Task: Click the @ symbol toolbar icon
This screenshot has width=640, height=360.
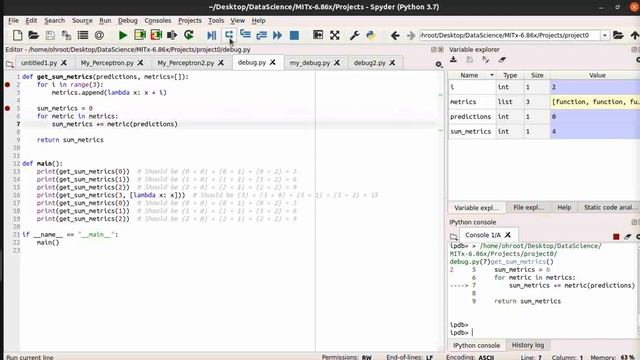Action: coord(99,35)
